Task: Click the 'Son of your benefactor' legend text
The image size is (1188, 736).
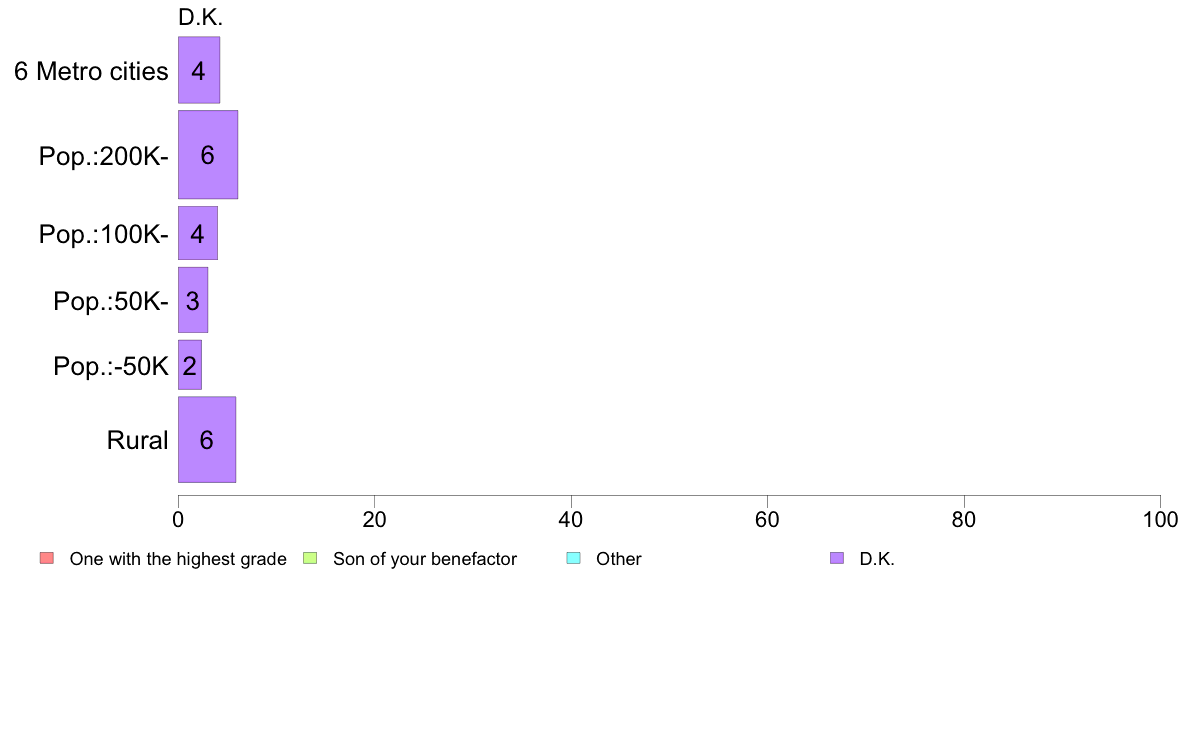Action: tap(425, 559)
